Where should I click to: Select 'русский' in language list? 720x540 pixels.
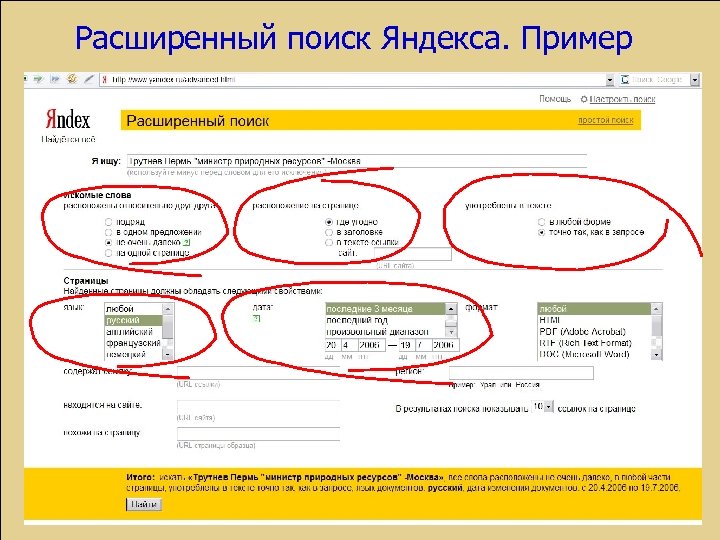point(134,320)
